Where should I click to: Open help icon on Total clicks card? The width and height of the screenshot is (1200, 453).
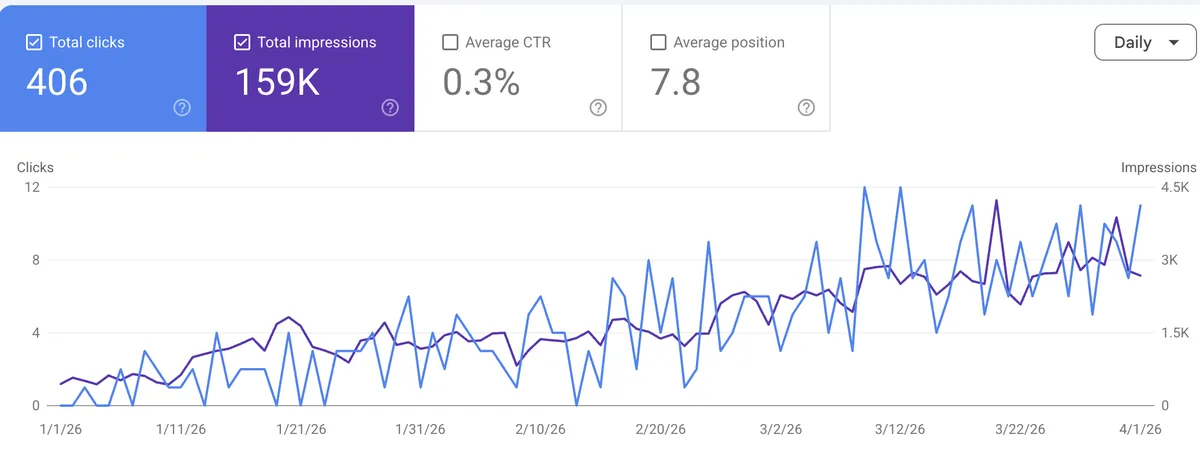coord(182,108)
